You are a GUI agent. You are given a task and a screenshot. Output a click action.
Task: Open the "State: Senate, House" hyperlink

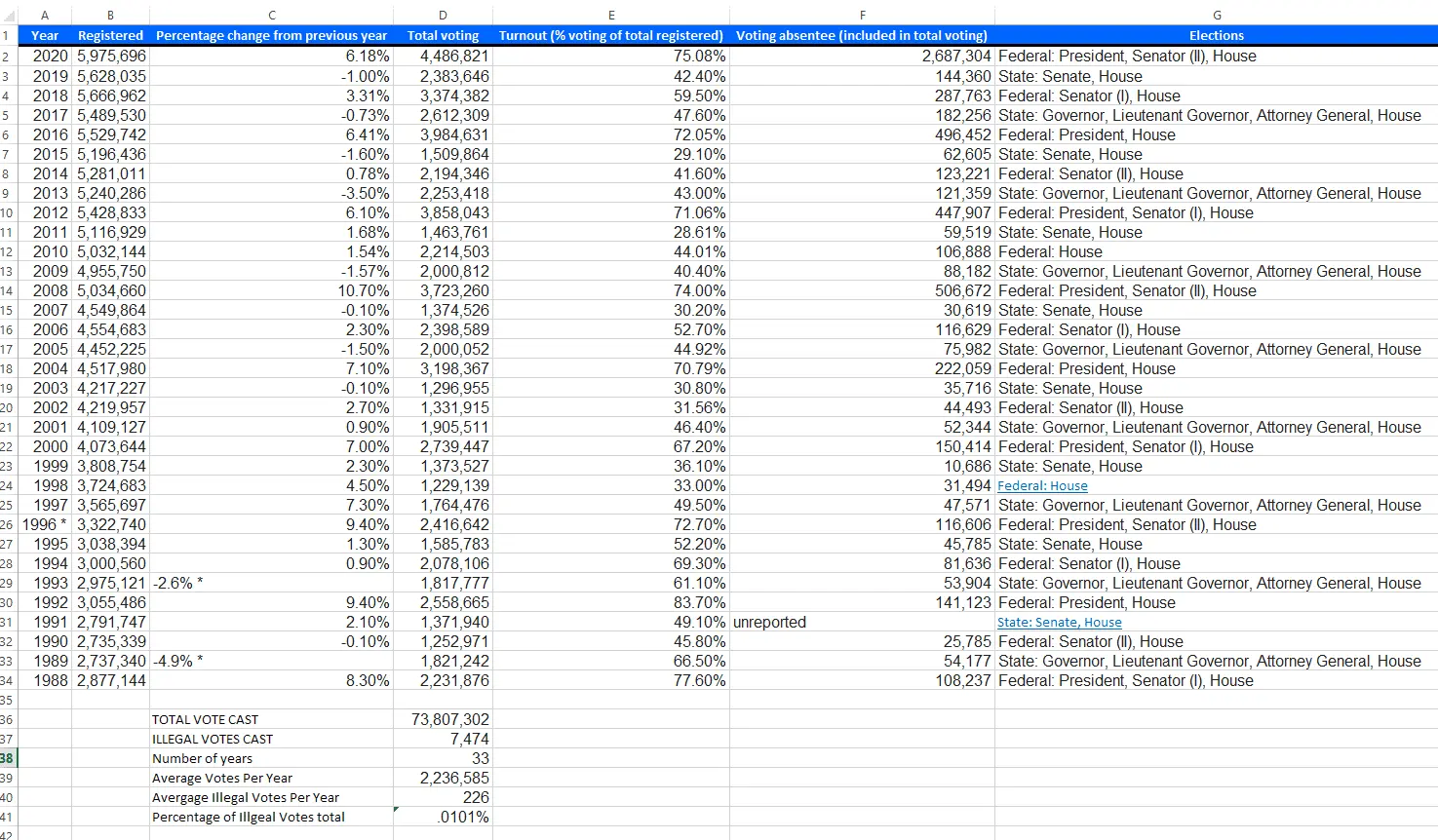point(1059,622)
